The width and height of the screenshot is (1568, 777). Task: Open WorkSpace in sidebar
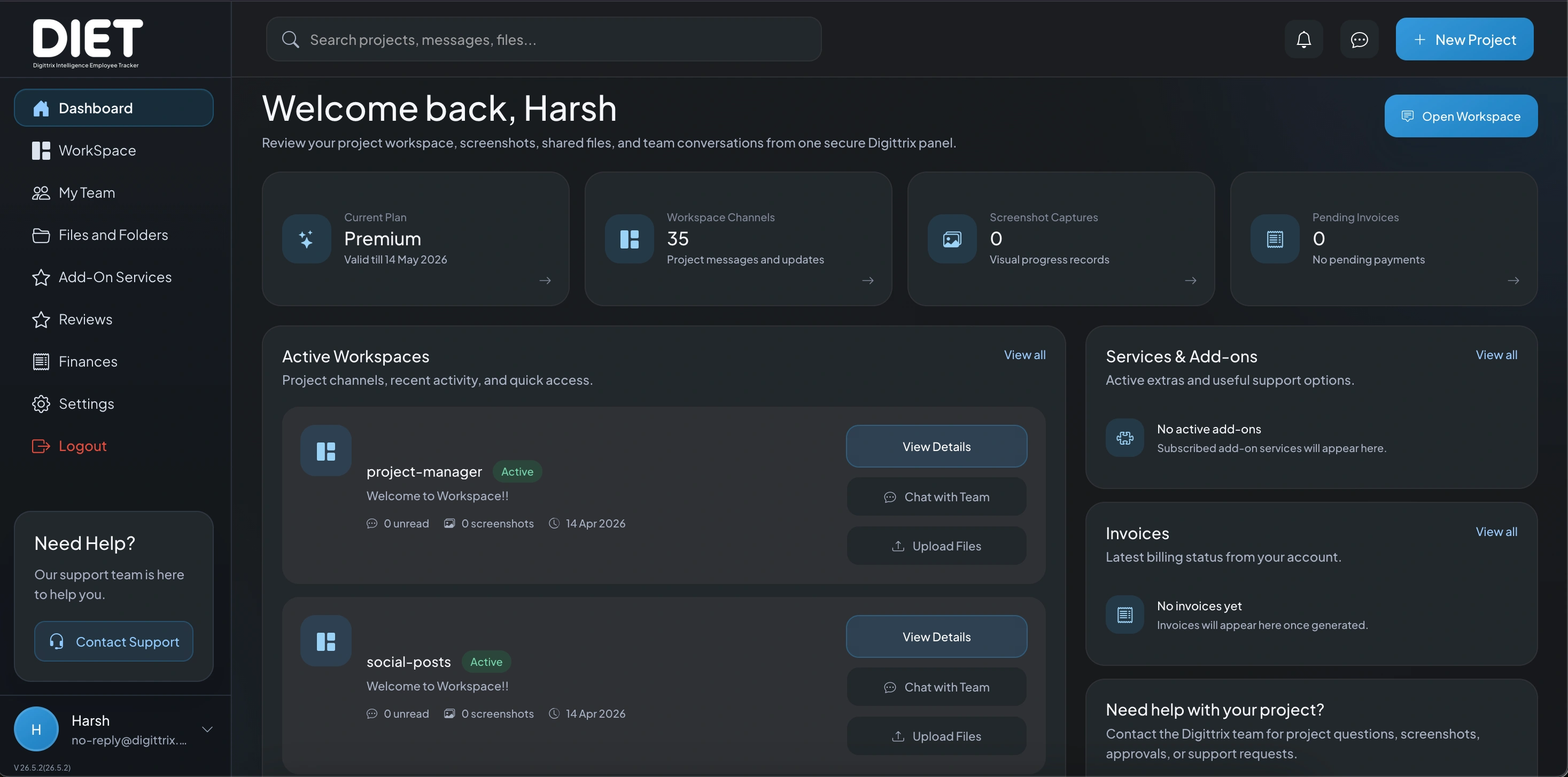click(114, 150)
